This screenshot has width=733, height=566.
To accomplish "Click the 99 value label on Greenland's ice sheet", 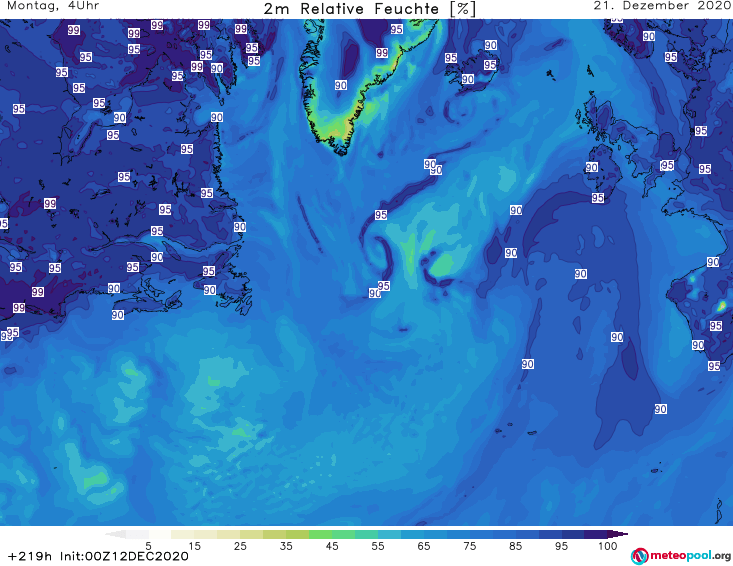I will (x=382, y=53).
